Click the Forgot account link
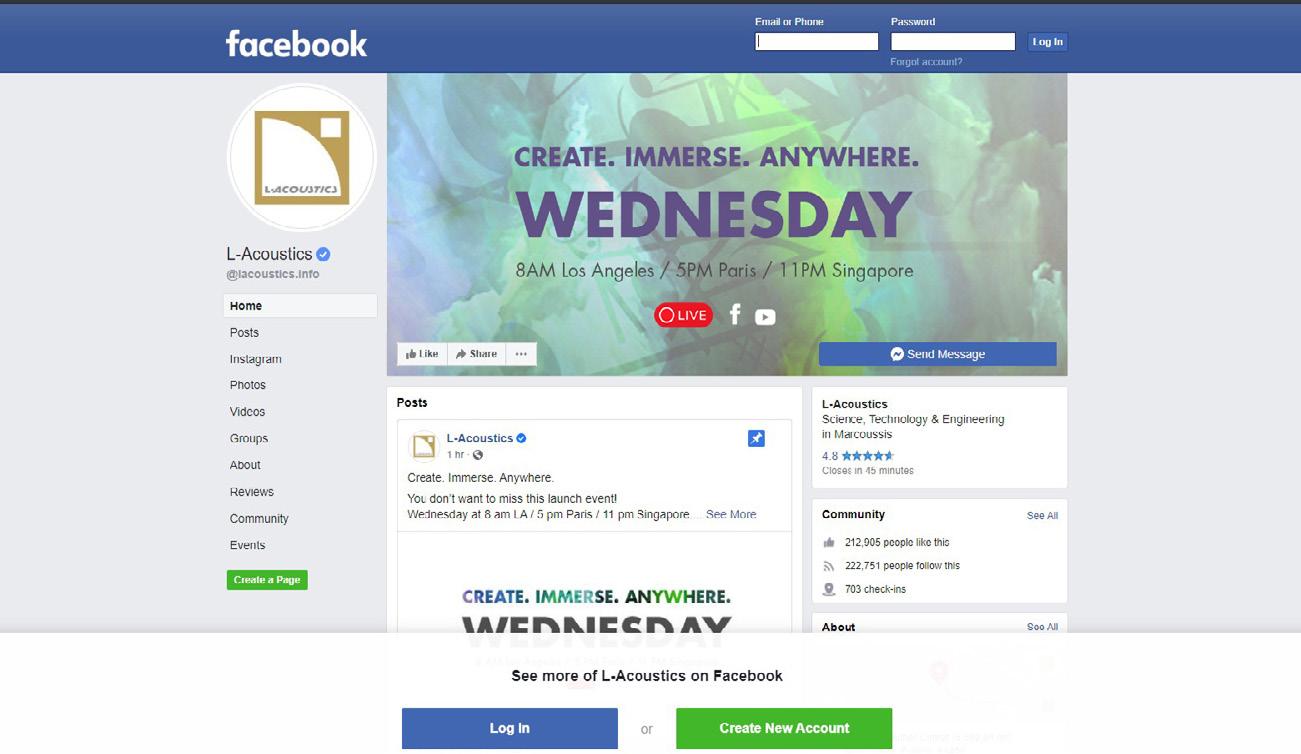This screenshot has height=754, width=1301. pyautogui.click(x=926, y=62)
